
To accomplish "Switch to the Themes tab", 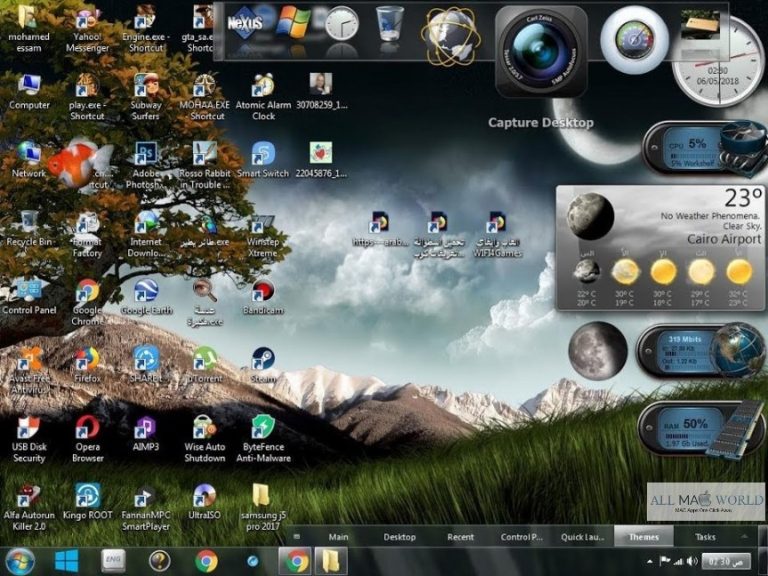I will tap(644, 537).
